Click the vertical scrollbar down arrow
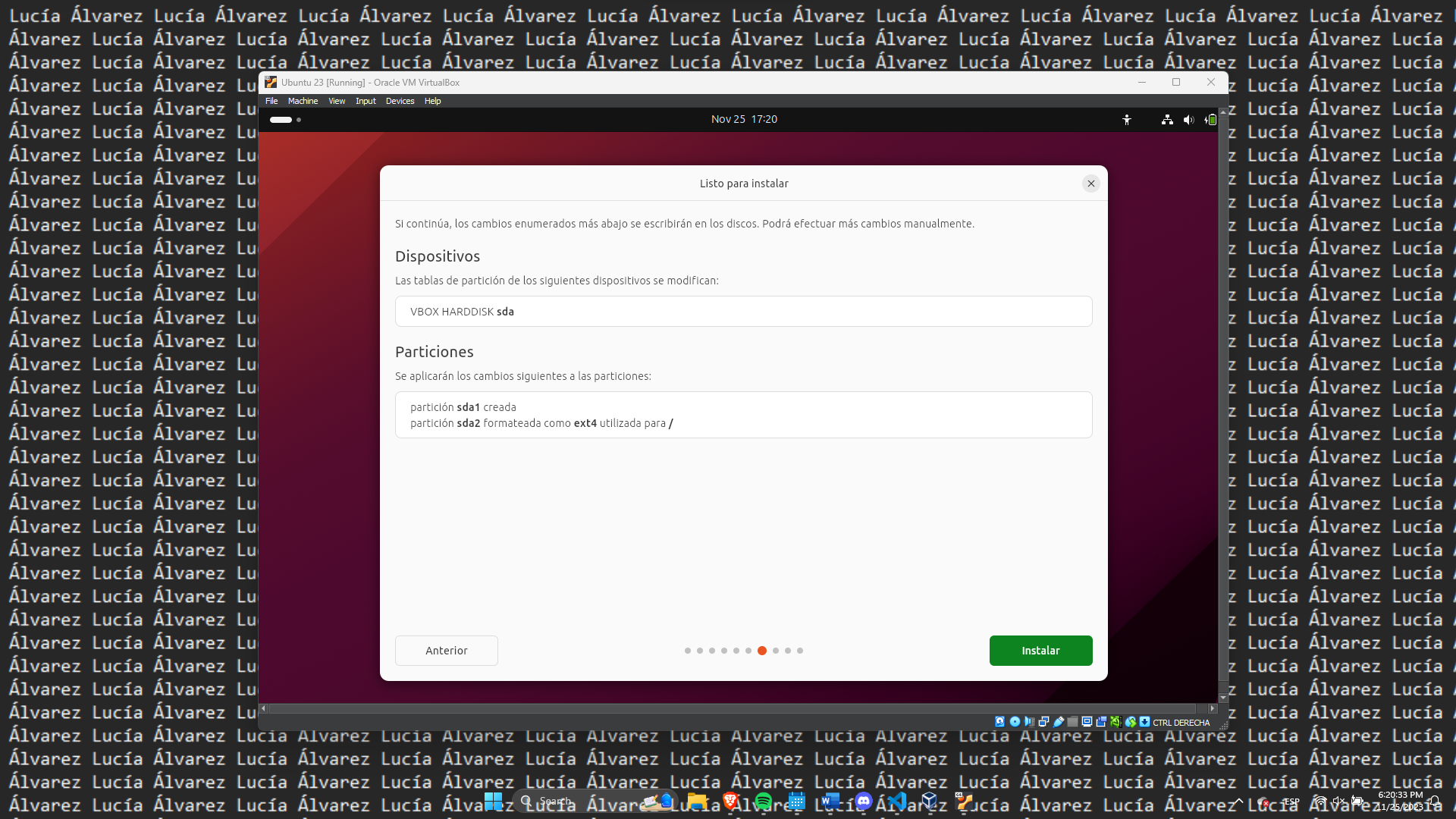Screen dimensions: 1456x819 click(x=1222, y=698)
